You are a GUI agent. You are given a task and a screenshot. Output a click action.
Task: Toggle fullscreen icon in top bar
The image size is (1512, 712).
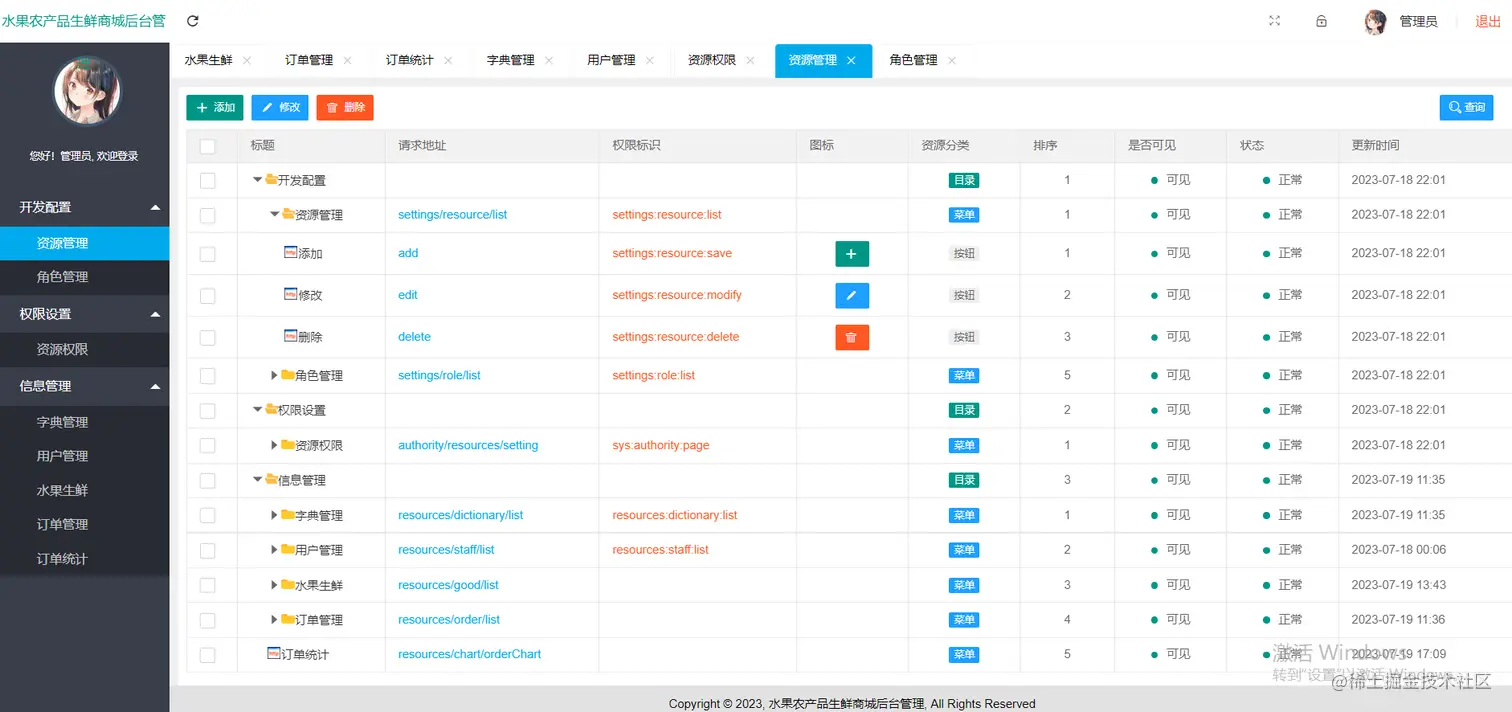click(x=1274, y=21)
